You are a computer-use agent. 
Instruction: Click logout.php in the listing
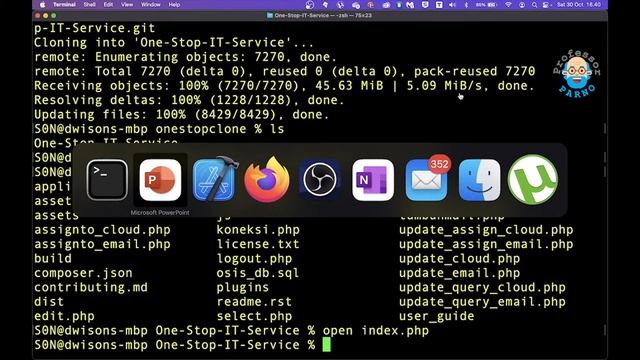[254, 258]
